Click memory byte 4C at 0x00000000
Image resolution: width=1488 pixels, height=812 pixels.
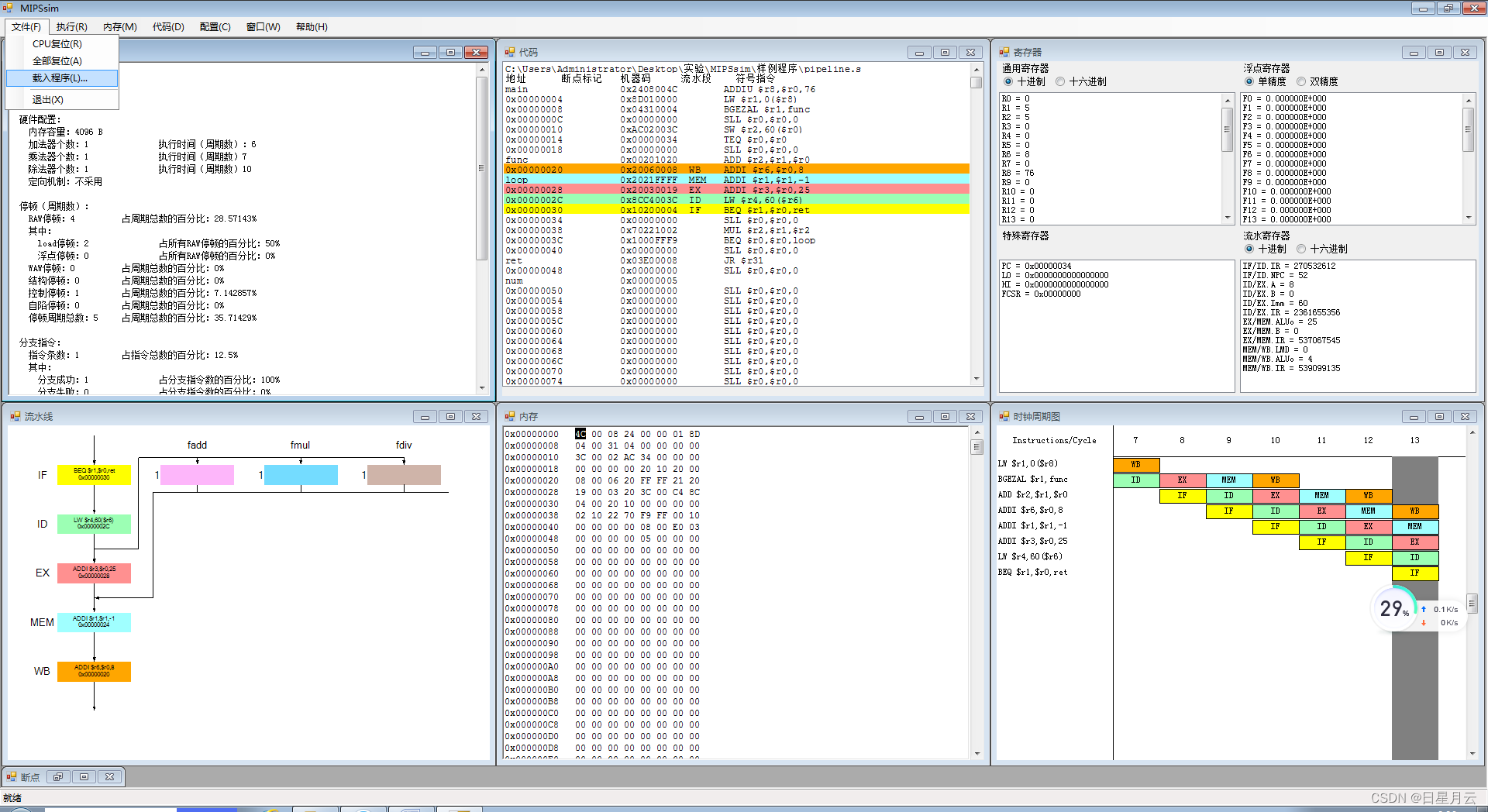(580, 435)
